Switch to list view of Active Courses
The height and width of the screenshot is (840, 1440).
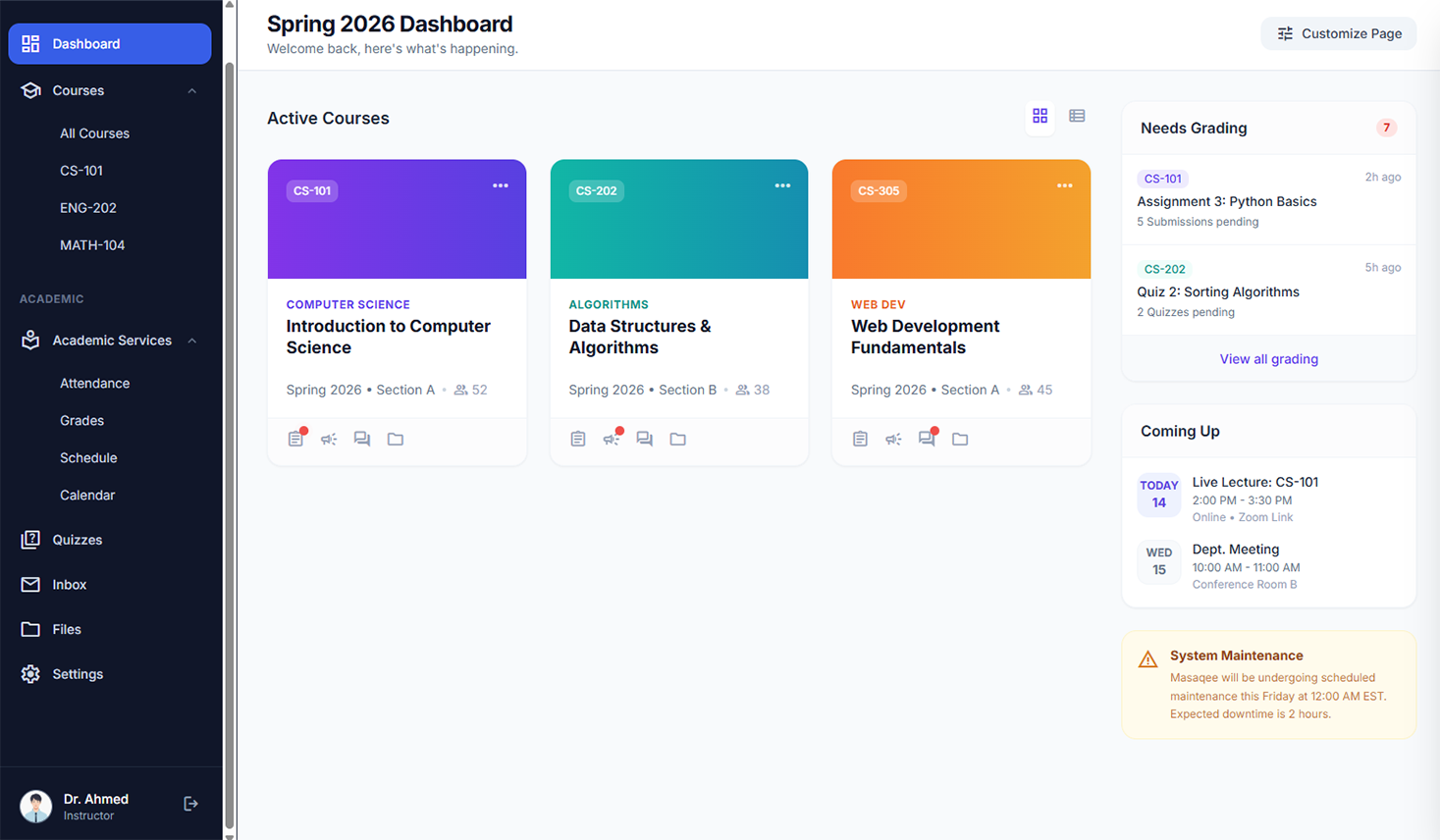1077,116
